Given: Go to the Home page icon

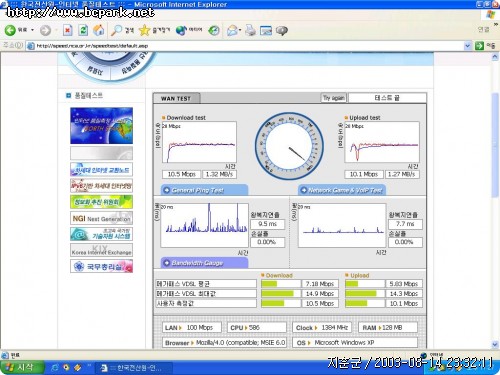Looking at the screenshot, I should [x=98, y=30].
